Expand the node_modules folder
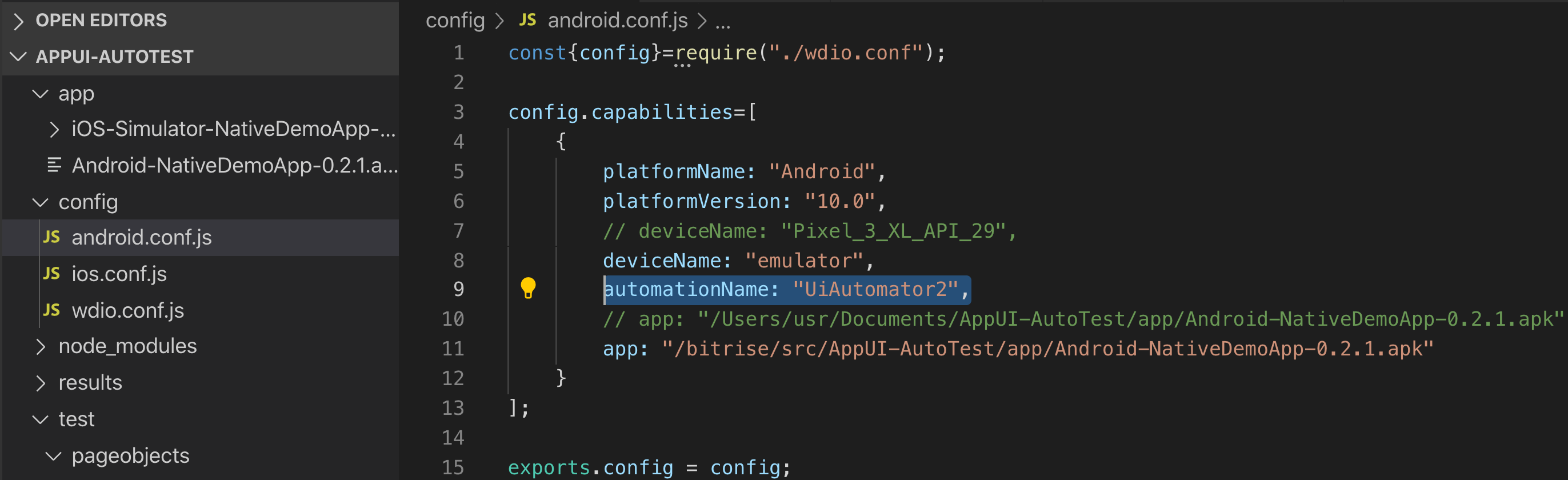 (40, 346)
